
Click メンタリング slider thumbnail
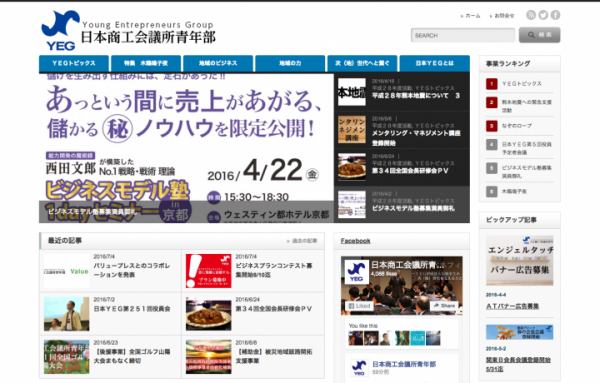coord(352,130)
